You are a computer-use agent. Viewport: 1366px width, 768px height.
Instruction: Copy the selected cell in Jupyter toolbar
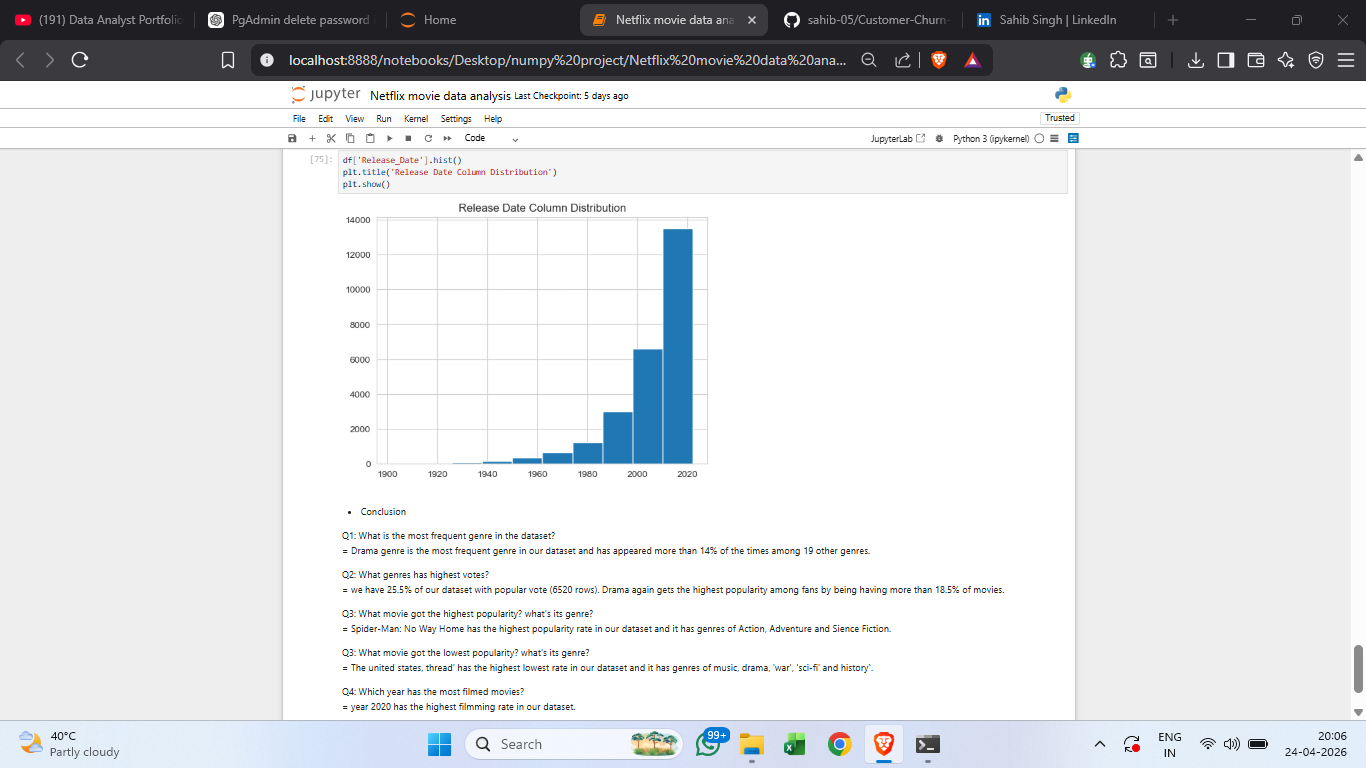pos(350,138)
